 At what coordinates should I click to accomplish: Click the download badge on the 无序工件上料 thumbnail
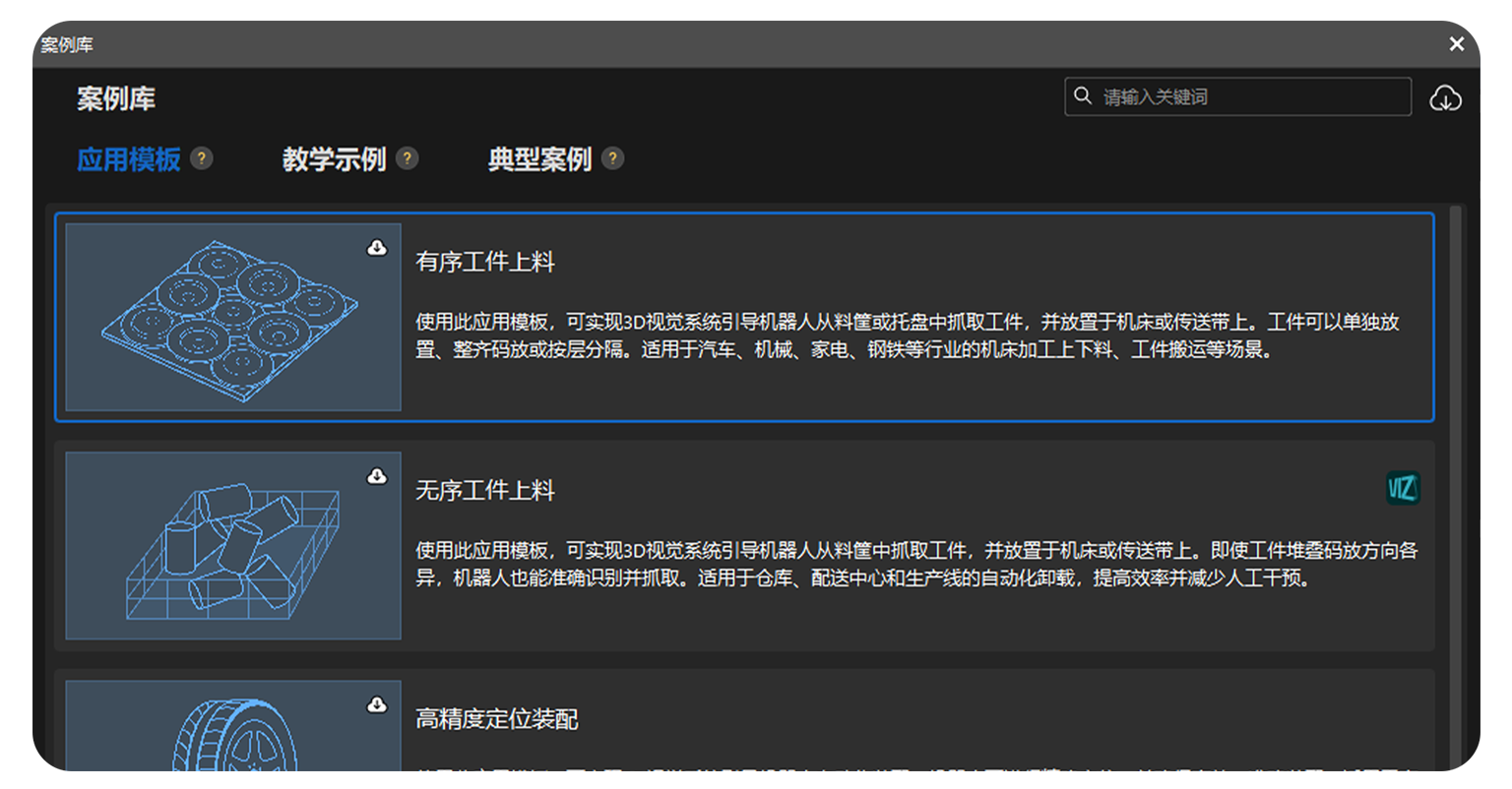point(377,477)
